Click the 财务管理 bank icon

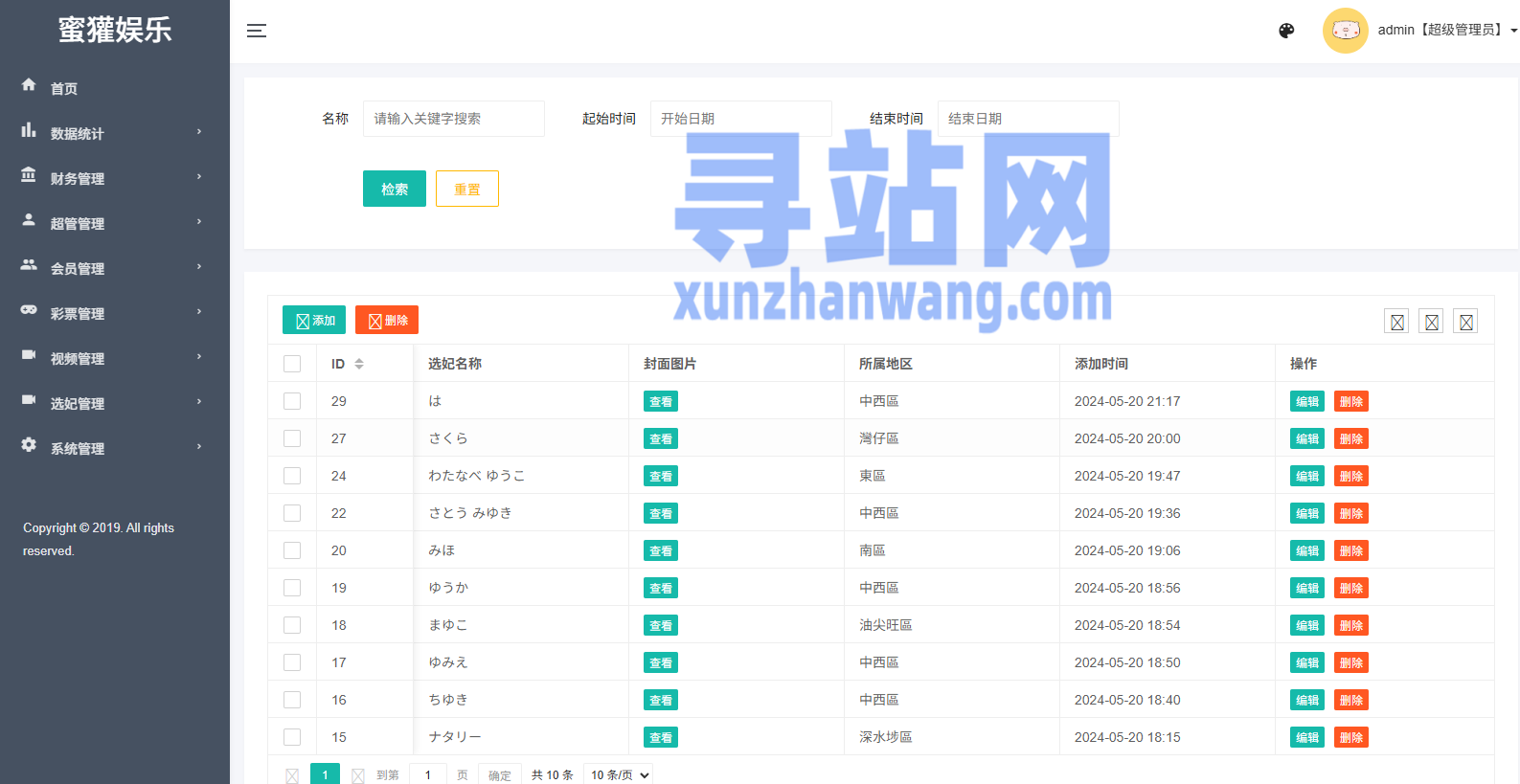[29, 175]
